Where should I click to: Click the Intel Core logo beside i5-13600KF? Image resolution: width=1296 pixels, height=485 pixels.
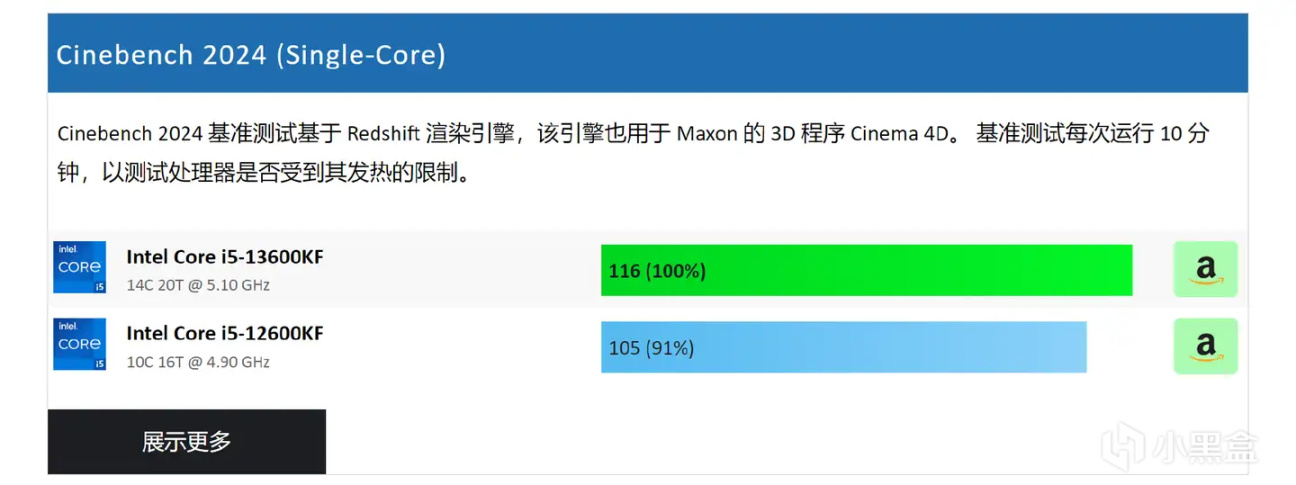(x=79, y=267)
